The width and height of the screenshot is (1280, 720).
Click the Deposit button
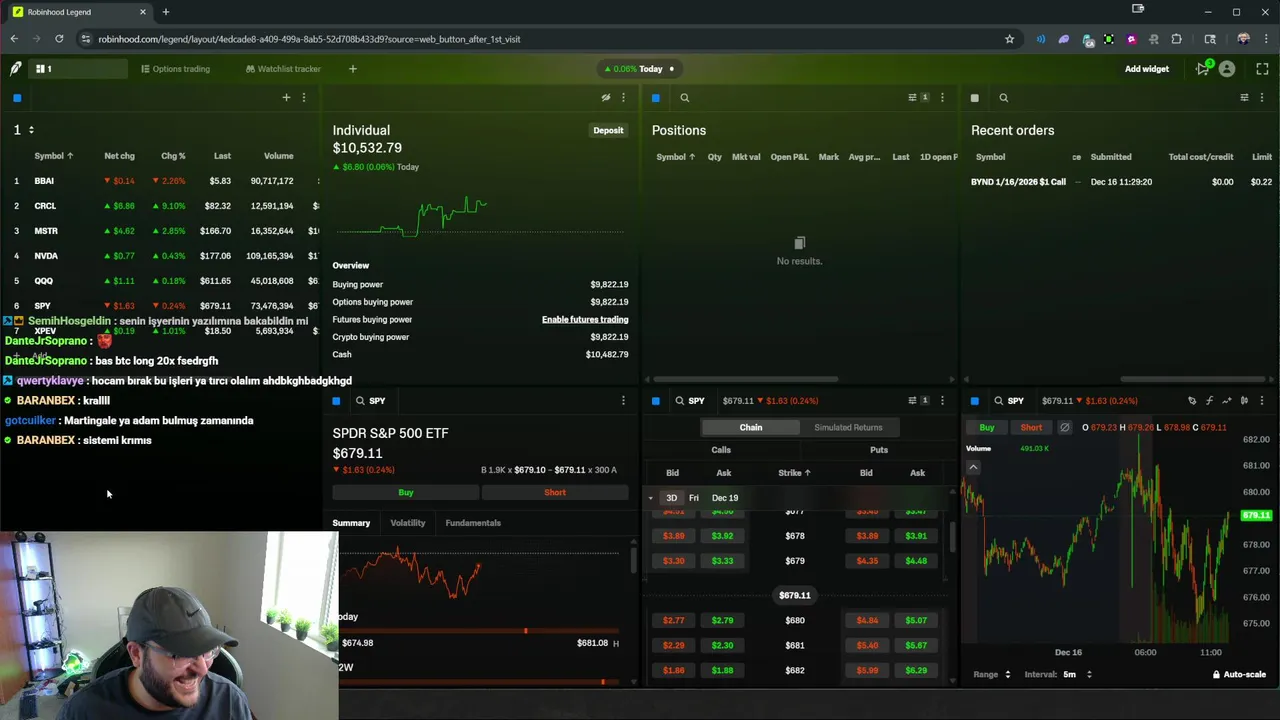coord(608,130)
